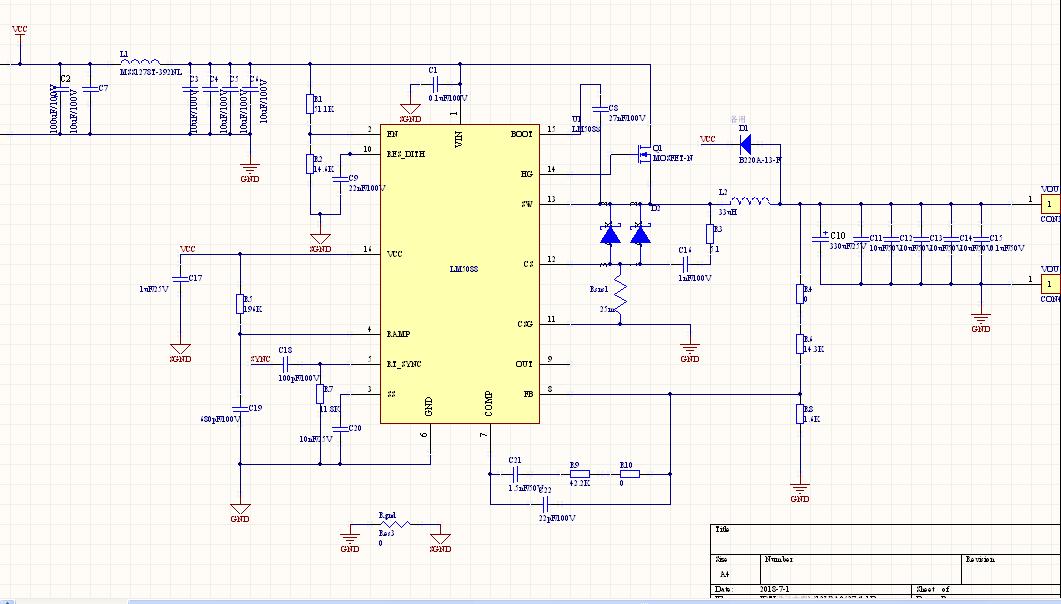Select capacitor C2 at the input
The width and height of the screenshot is (1061, 604).
click(60, 89)
